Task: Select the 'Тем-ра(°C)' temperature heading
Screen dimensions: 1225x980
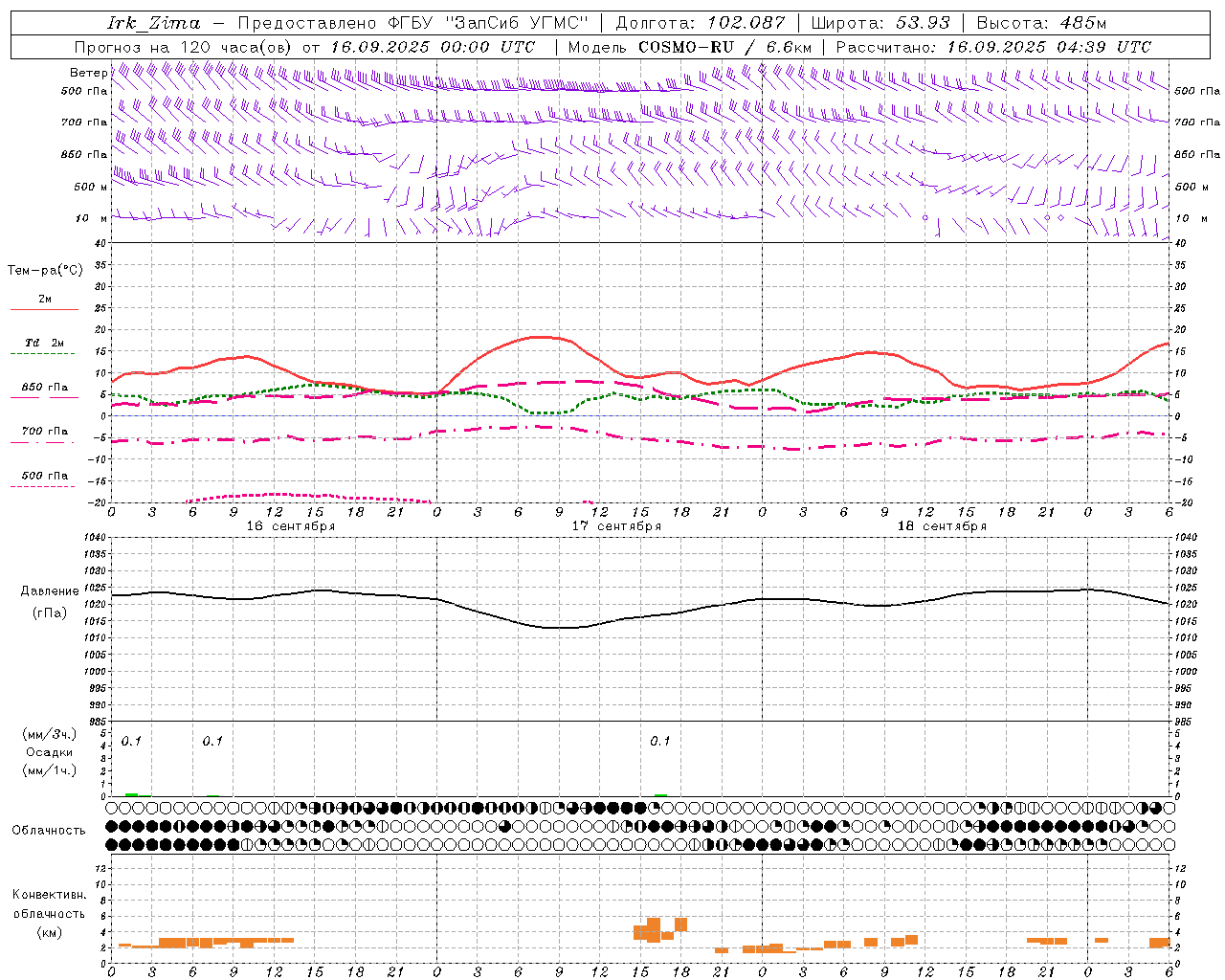Action: [45, 271]
